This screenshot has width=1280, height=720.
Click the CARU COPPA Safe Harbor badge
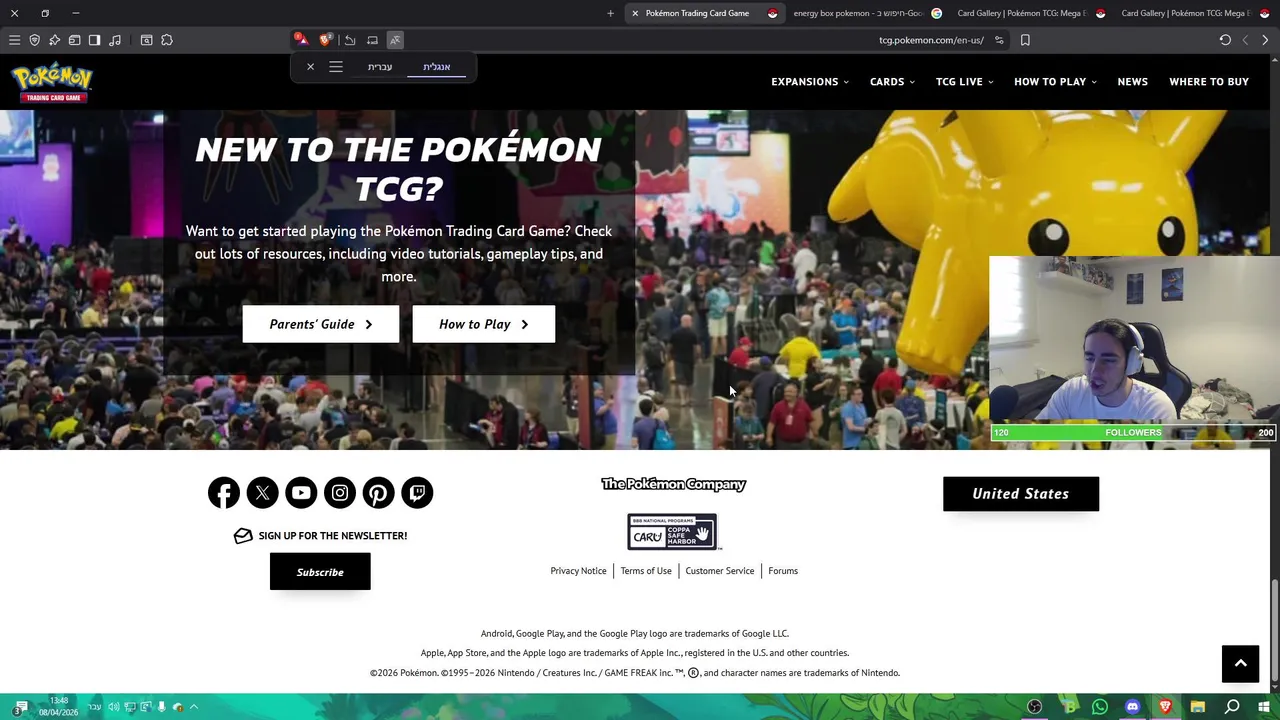(x=672, y=532)
